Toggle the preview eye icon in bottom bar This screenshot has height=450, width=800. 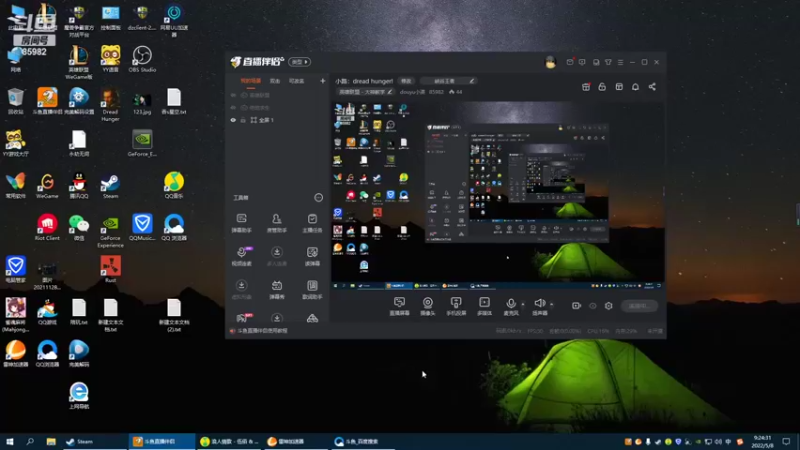tap(593, 306)
